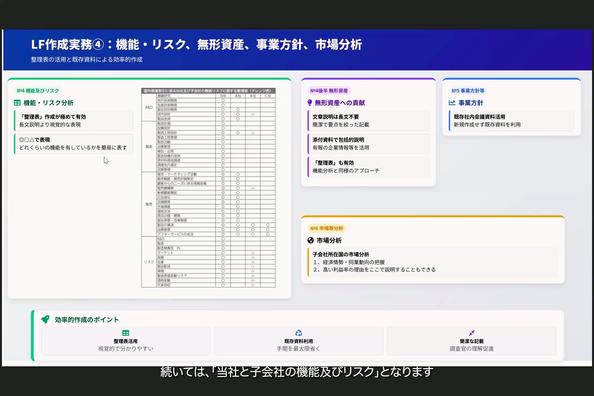Image resolution: width=594 pixels, height=396 pixels.
Task: Select the 「整理表」作成が極めて有効 item
Action: coord(73,121)
